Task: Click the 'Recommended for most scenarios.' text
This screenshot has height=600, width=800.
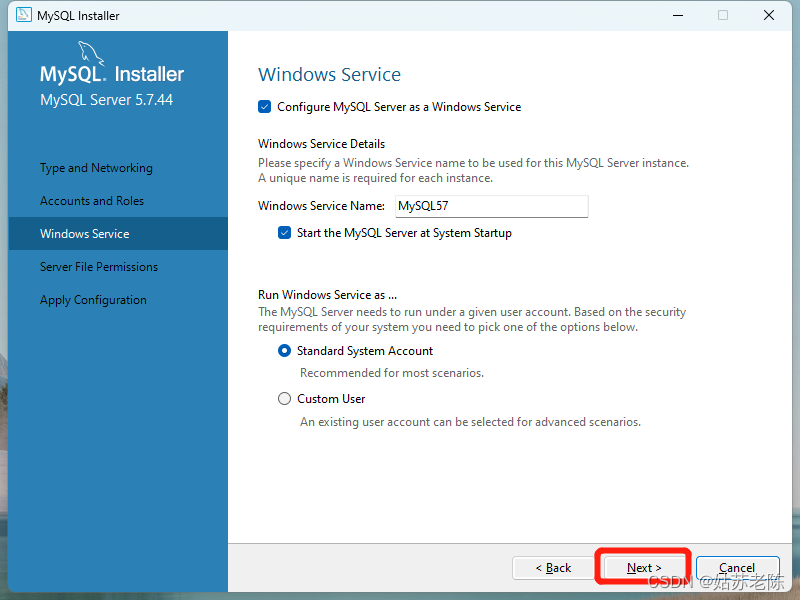Action: [392, 373]
